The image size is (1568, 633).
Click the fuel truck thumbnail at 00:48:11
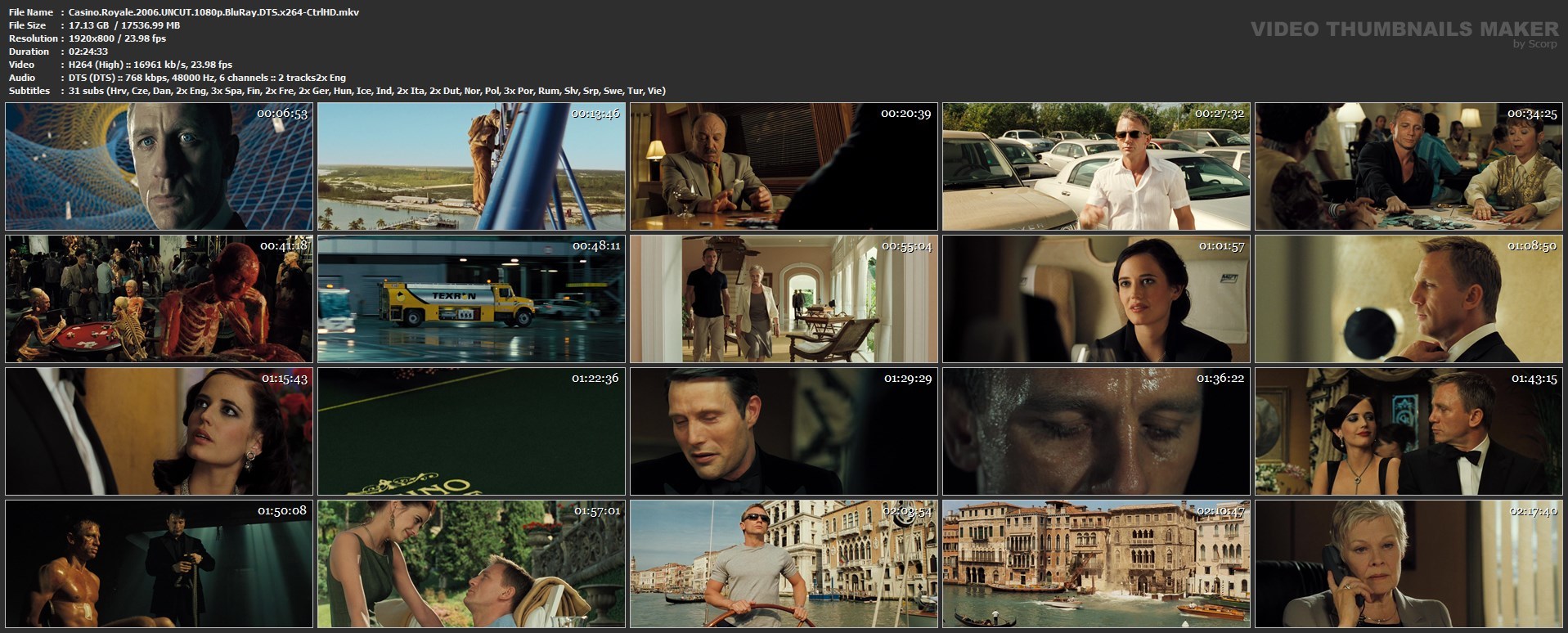coord(471,299)
